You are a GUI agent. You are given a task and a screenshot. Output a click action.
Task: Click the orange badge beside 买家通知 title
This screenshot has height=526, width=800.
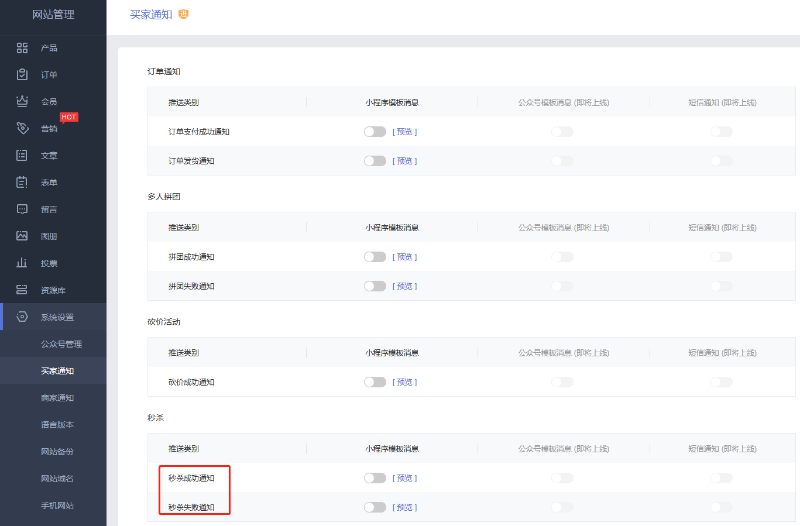coord(183,14)
